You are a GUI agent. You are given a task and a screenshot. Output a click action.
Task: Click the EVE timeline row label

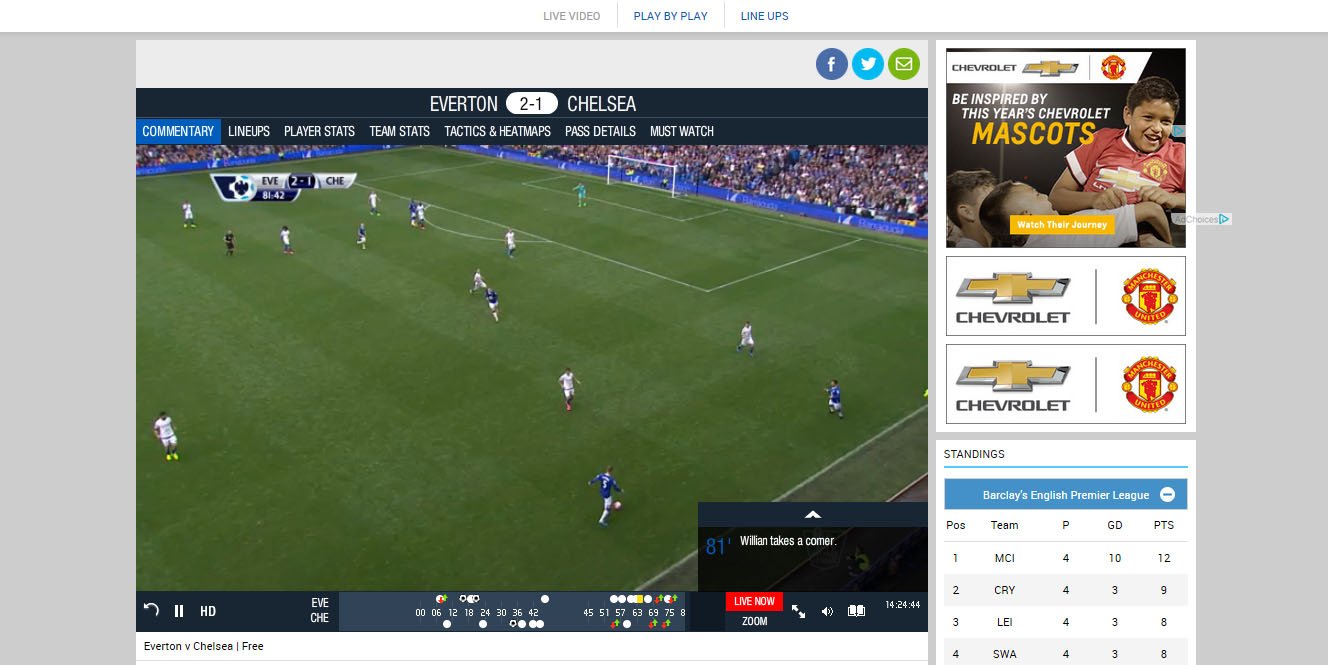(x=320, y=603)
